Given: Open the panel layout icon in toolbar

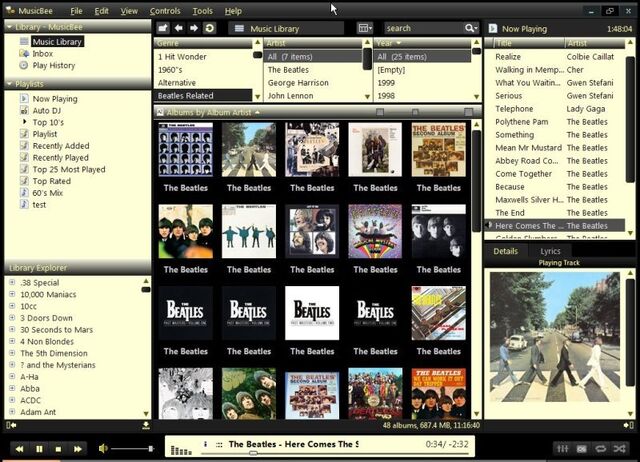Looking at the screenshot, I should [364, 28].
